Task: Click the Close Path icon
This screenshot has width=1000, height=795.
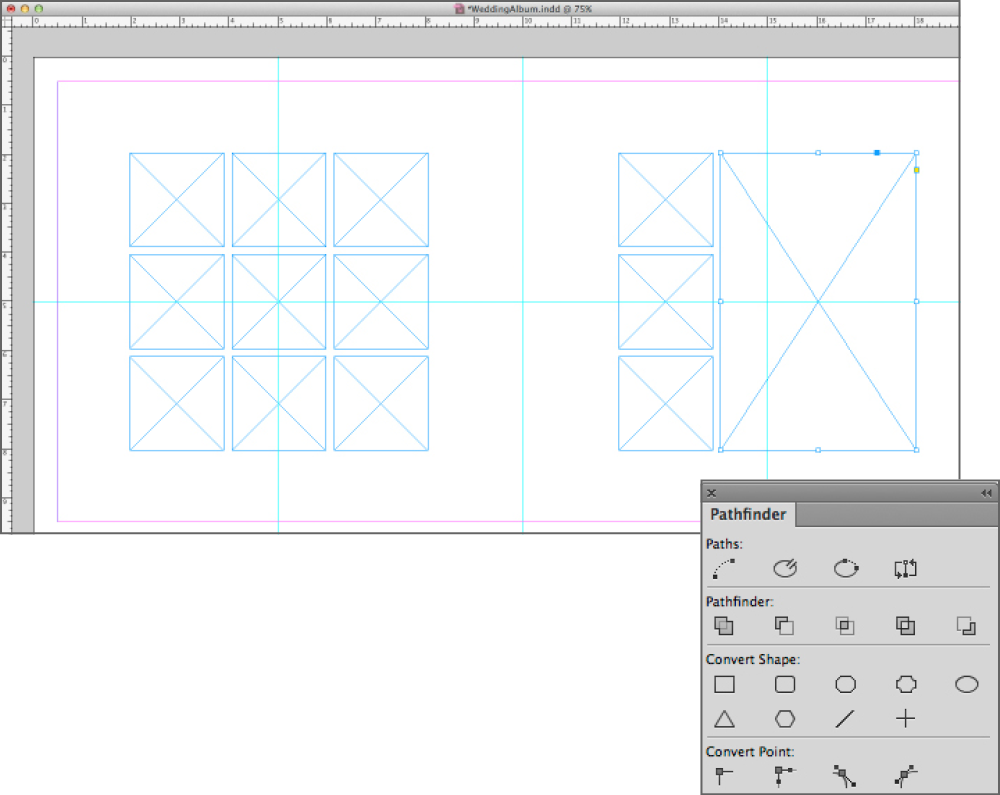Action: click(x=846, y=568)
